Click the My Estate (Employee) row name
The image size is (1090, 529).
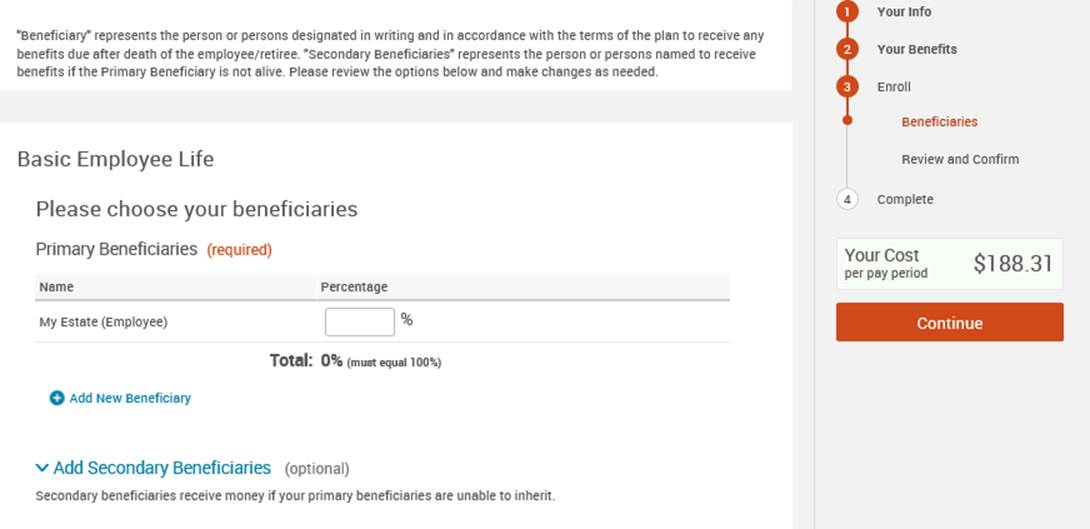tap(103, 322)
